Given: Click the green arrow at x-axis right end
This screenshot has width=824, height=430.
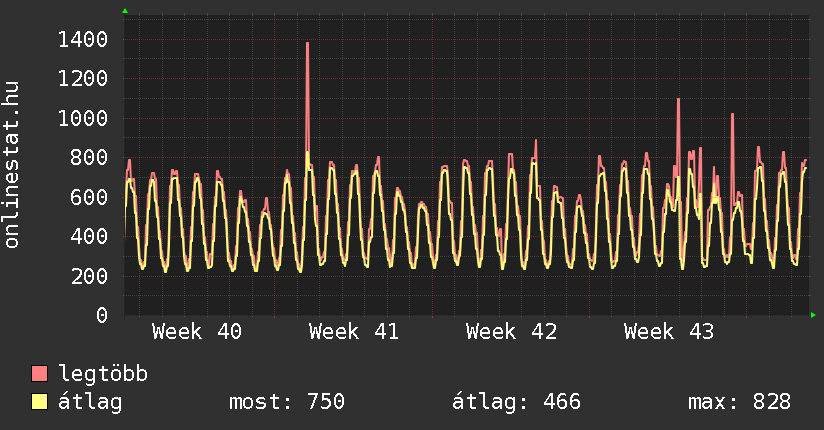Looking at the screenshot, I should (814, 315).
